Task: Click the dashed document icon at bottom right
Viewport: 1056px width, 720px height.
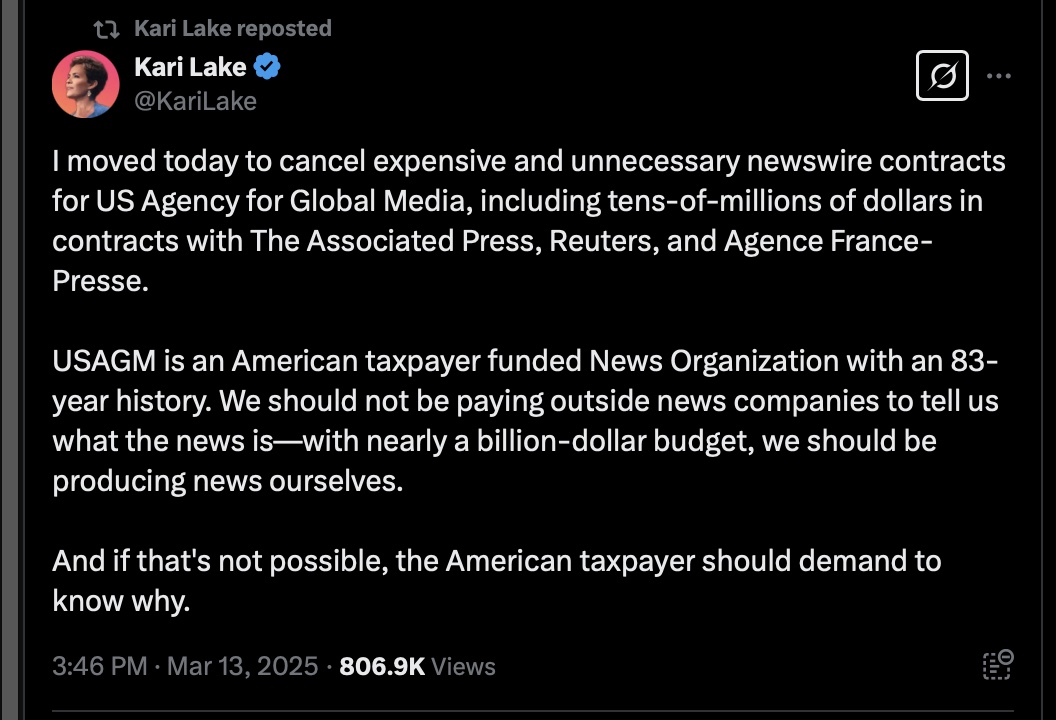Action: (x=998, y=665)
